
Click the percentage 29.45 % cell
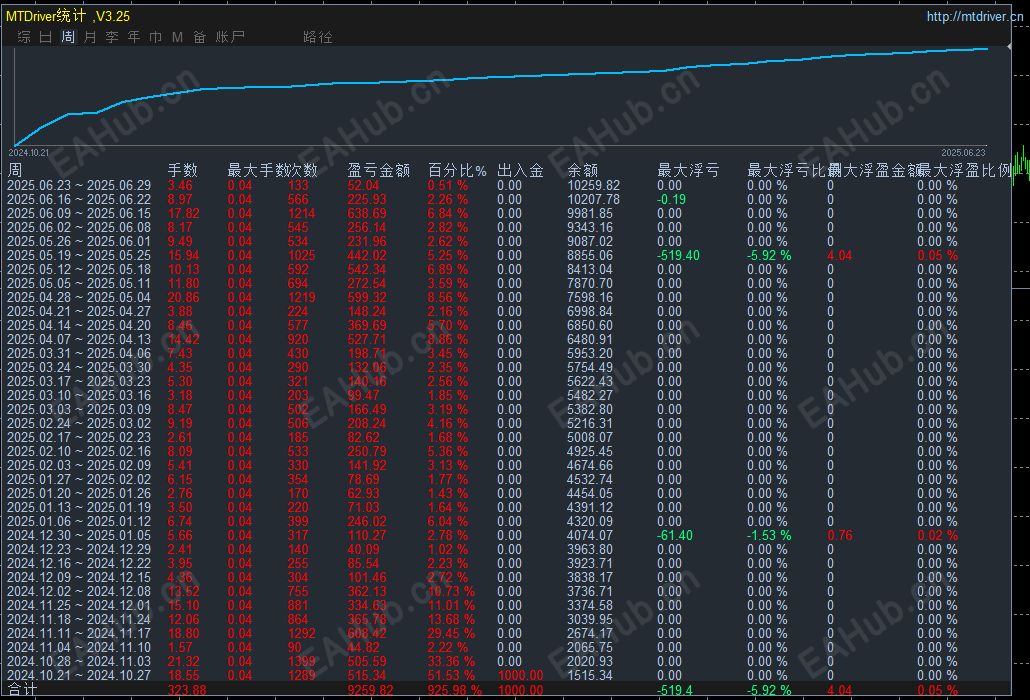[x=451, y=634]
